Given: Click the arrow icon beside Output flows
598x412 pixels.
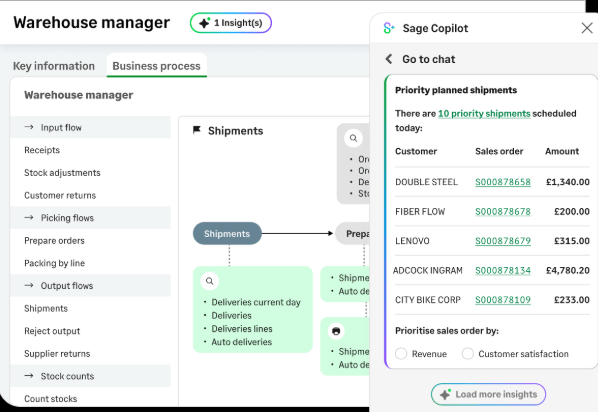Looking at the screenshot, I should coord(29,285).
